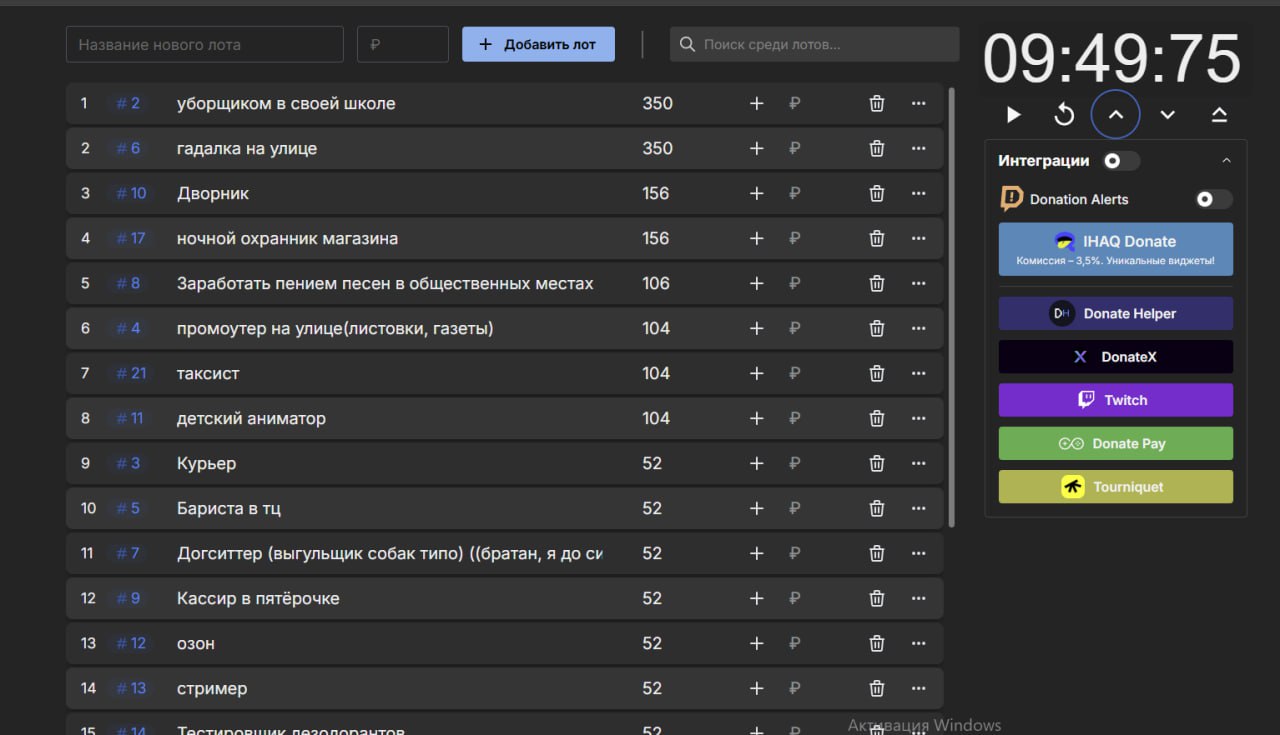Click the 106 amount of the singing lot
The image size is (1280, 735).
pyautogui.click(x=656, y=283)
